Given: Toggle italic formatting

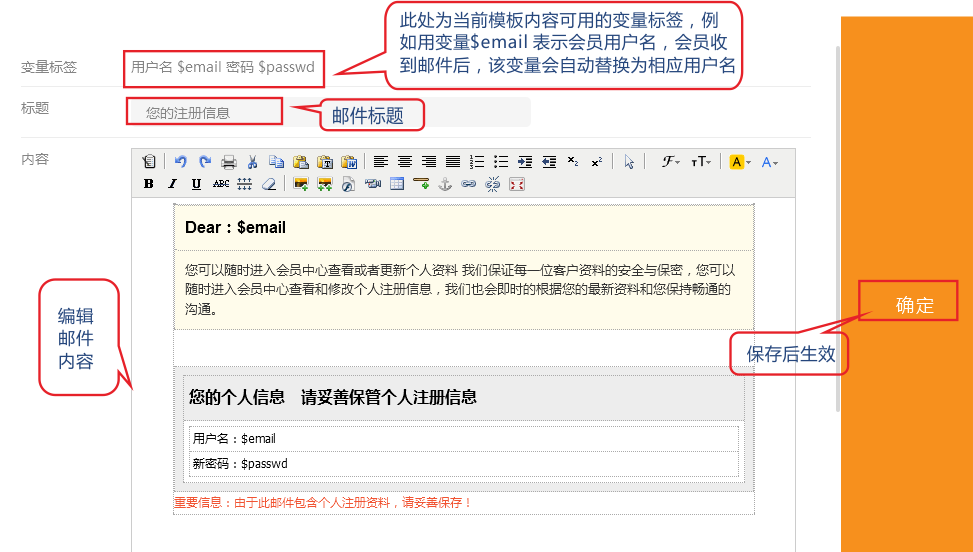Looking at the screenshot, I should [x=172, y=184].
